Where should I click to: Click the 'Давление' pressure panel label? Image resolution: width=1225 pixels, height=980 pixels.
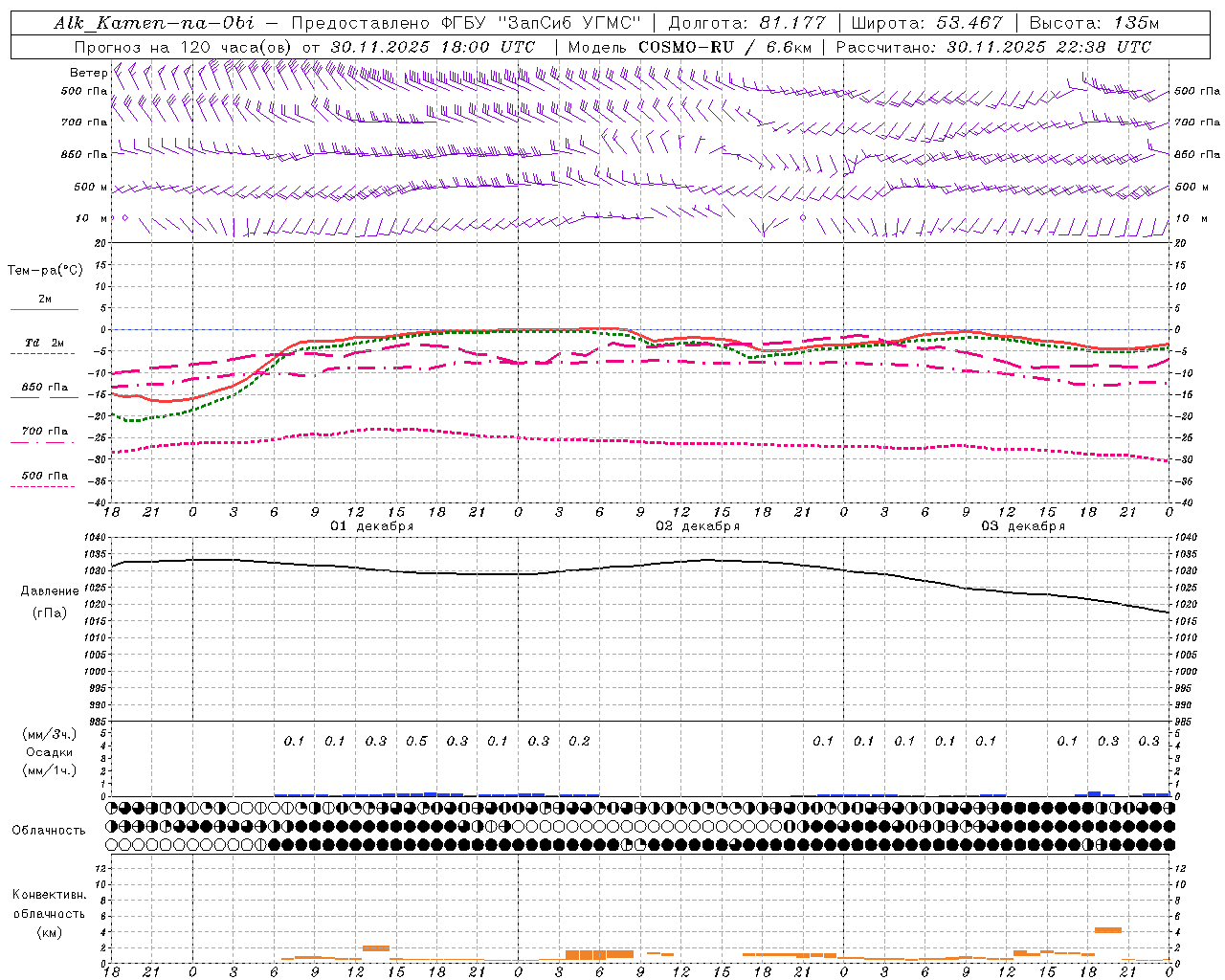click(50, 591)
